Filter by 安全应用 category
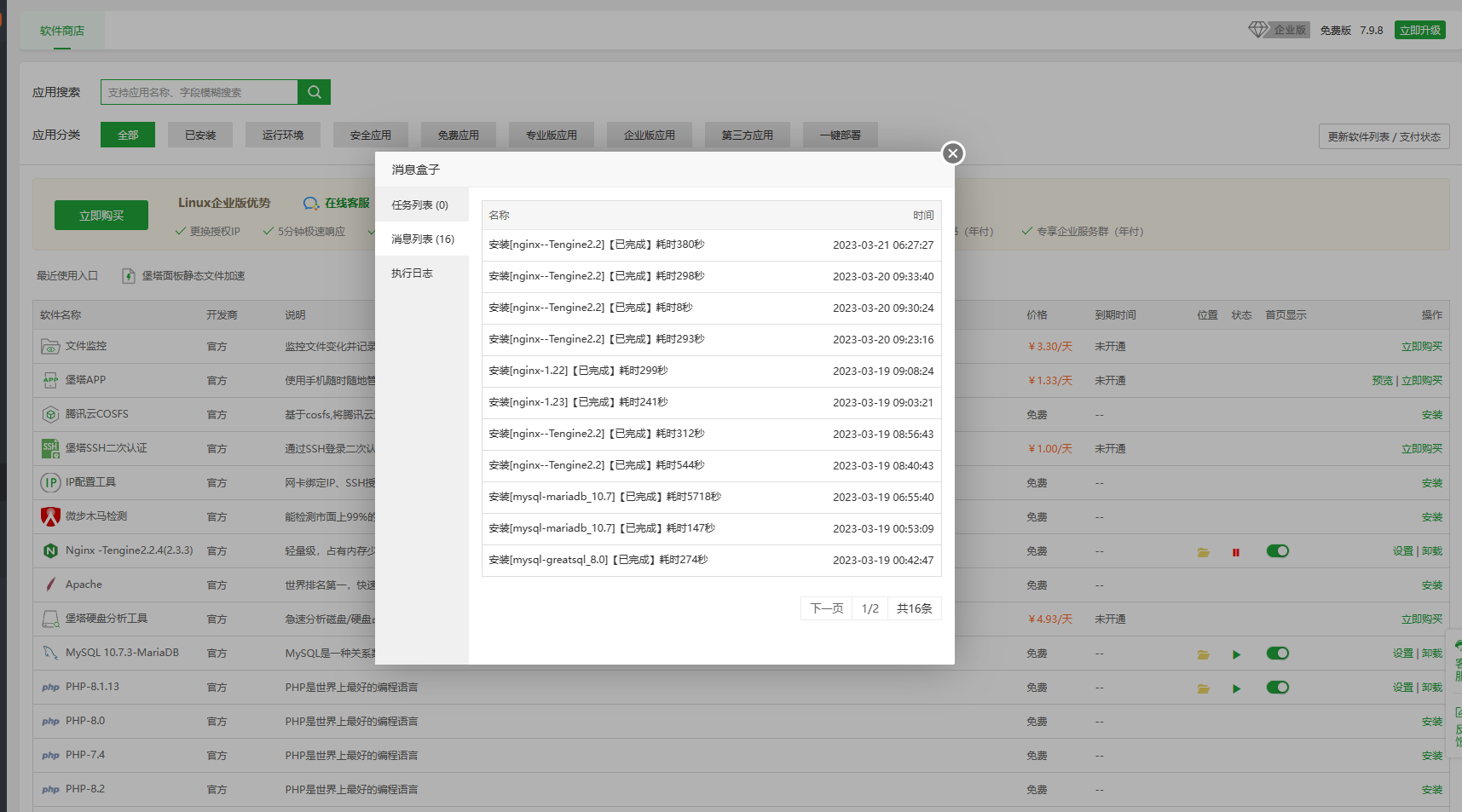 pyautogui.click(x=371, y=135)
